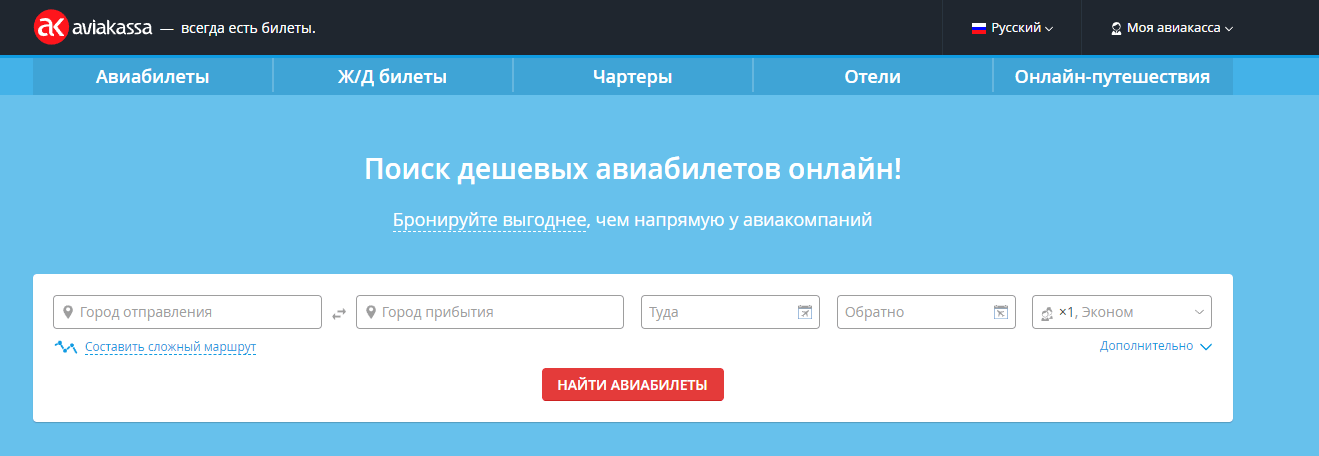This screenshot has height=456, width=1319.
Task: Focus the Город отправления input field
Action: [x=188, y=312]
